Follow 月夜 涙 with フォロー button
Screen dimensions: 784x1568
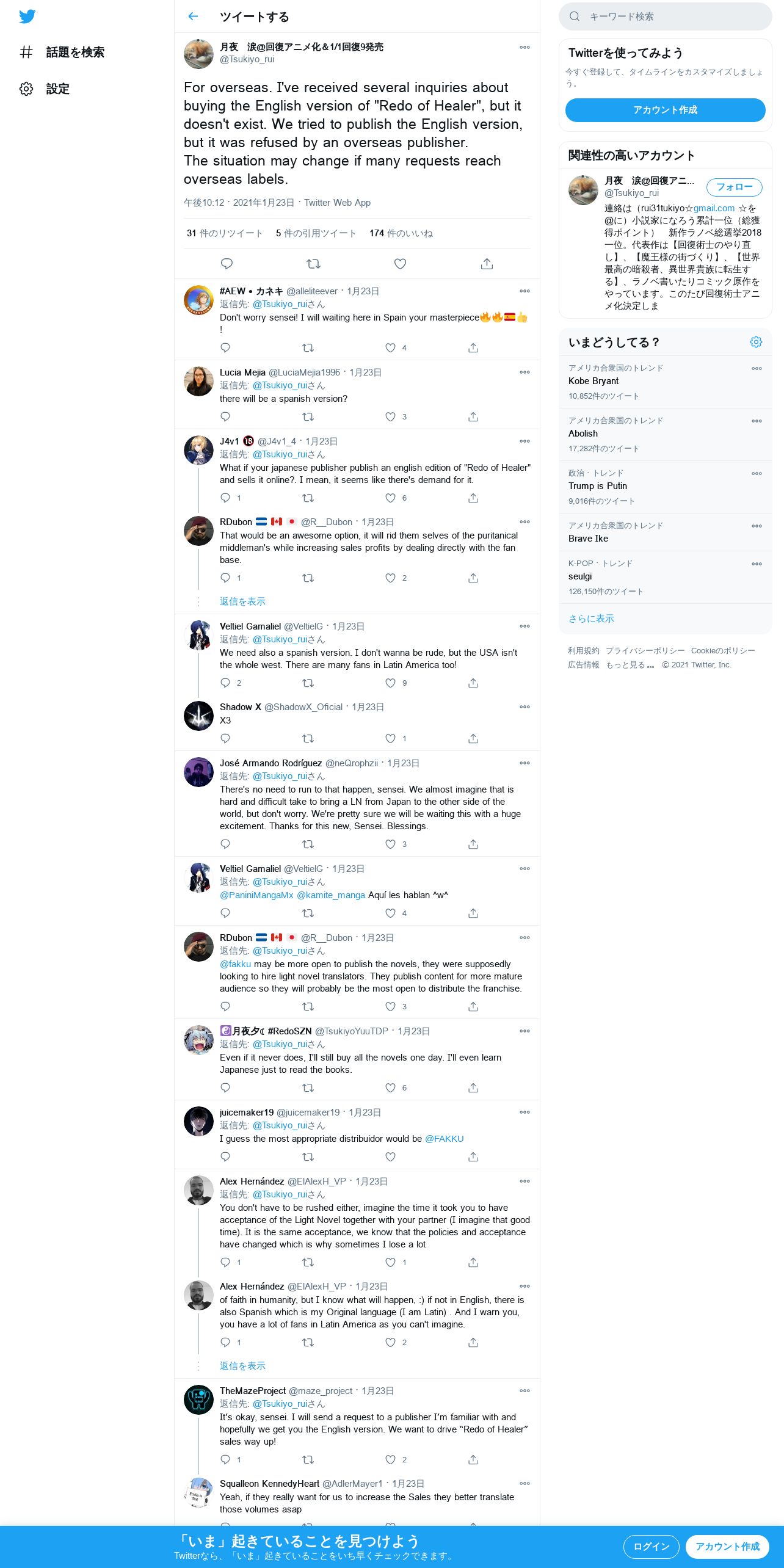[734, 187]
